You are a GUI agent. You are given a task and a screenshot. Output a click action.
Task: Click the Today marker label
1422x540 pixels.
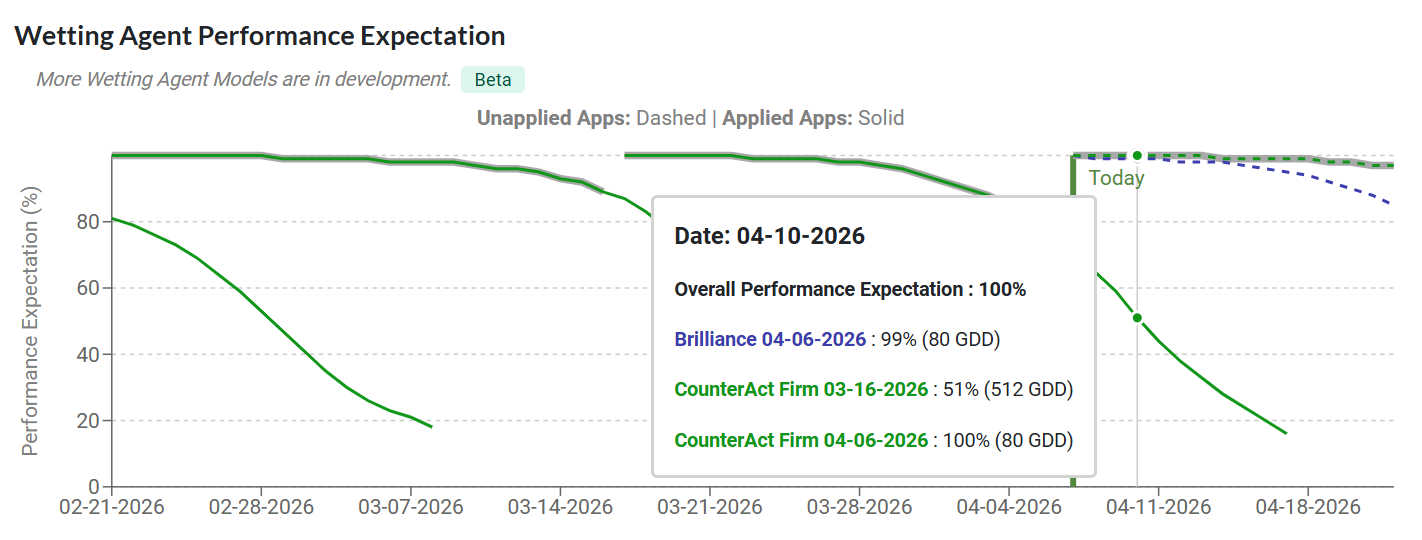click(1116, 179)
